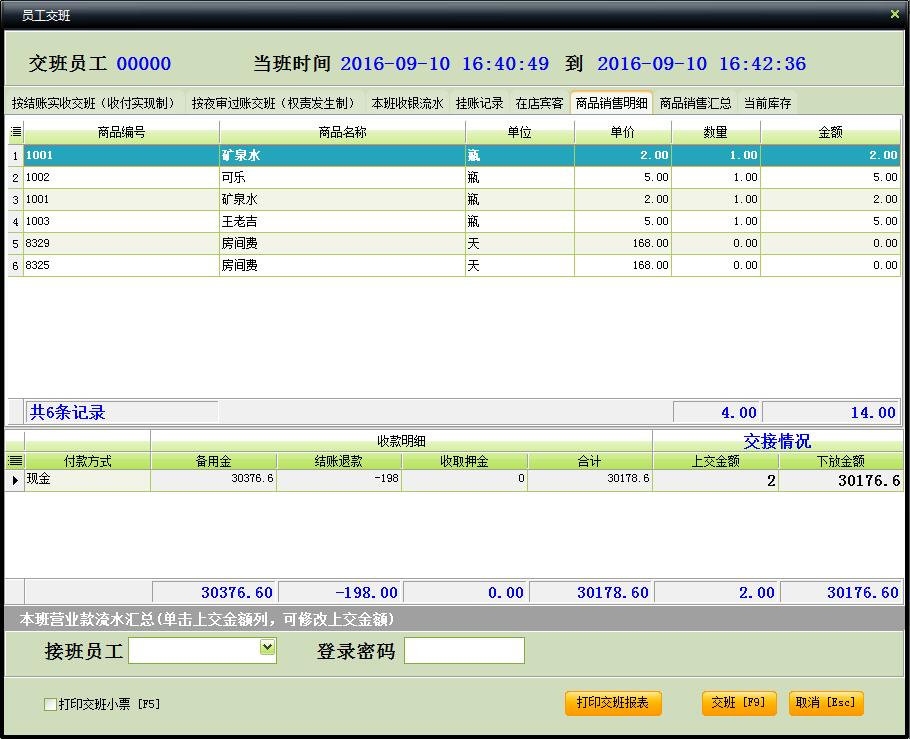Click the 交接情况 group header
The width and height of the screenshot is (910, 739).
778,441
